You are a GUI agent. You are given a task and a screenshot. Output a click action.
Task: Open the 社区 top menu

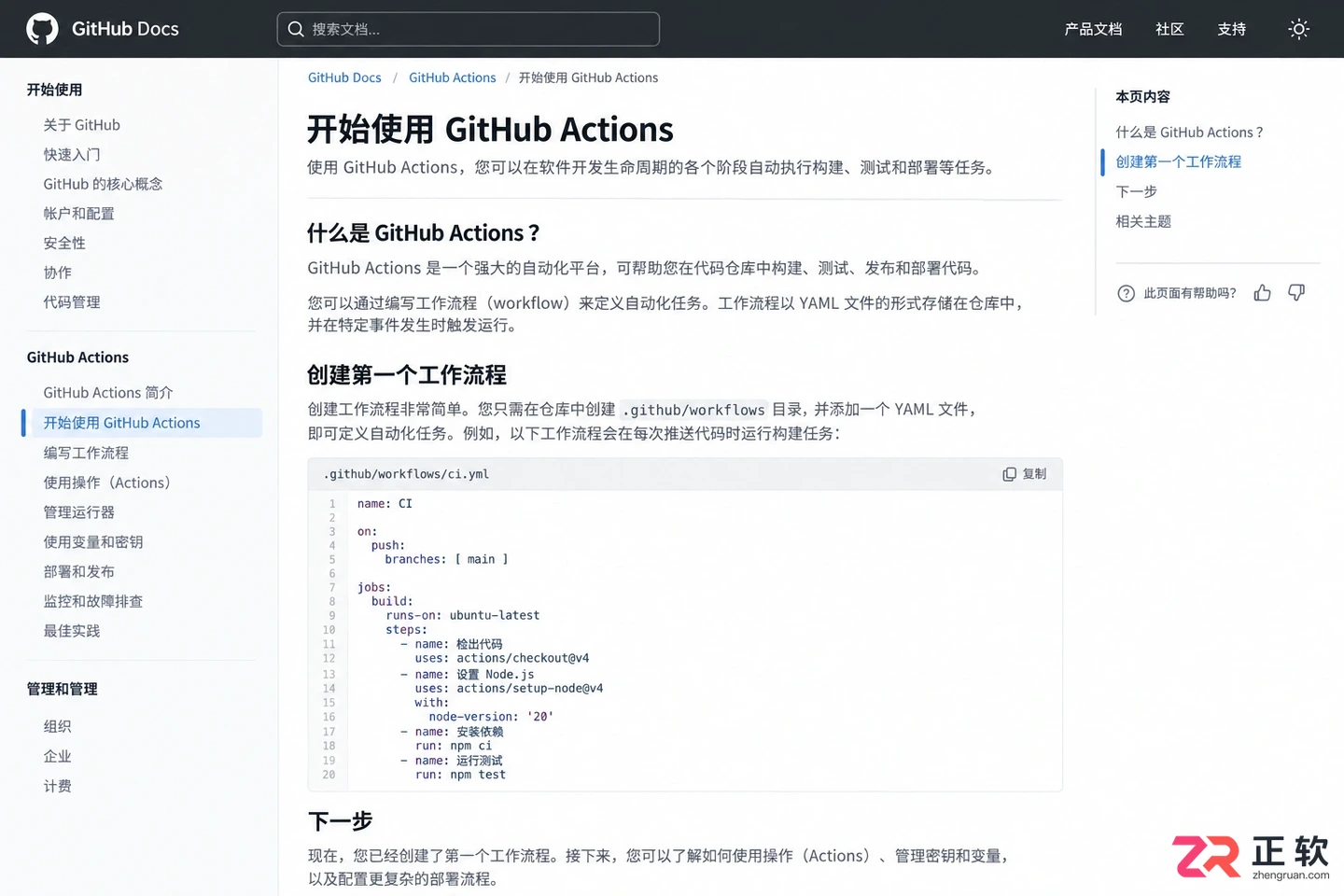coord(1169,29)
